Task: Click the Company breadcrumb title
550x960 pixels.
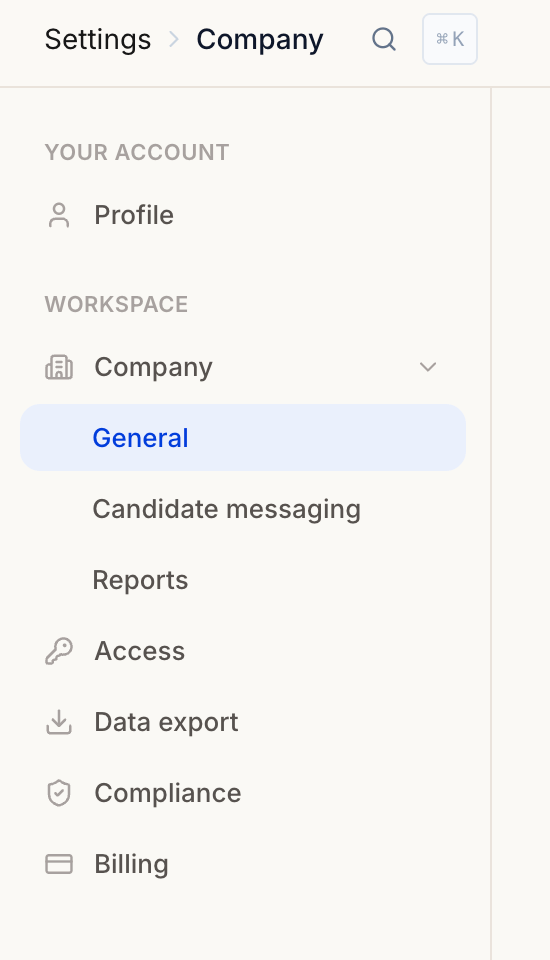Action: [260, 40]
